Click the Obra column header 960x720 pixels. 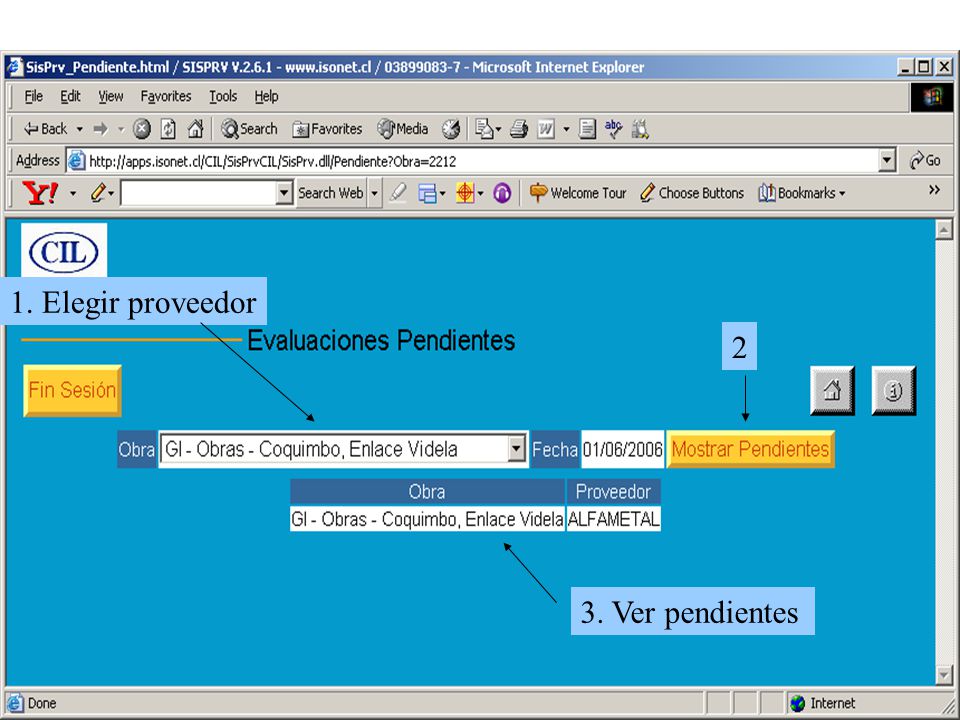click(x=427, y=492)
